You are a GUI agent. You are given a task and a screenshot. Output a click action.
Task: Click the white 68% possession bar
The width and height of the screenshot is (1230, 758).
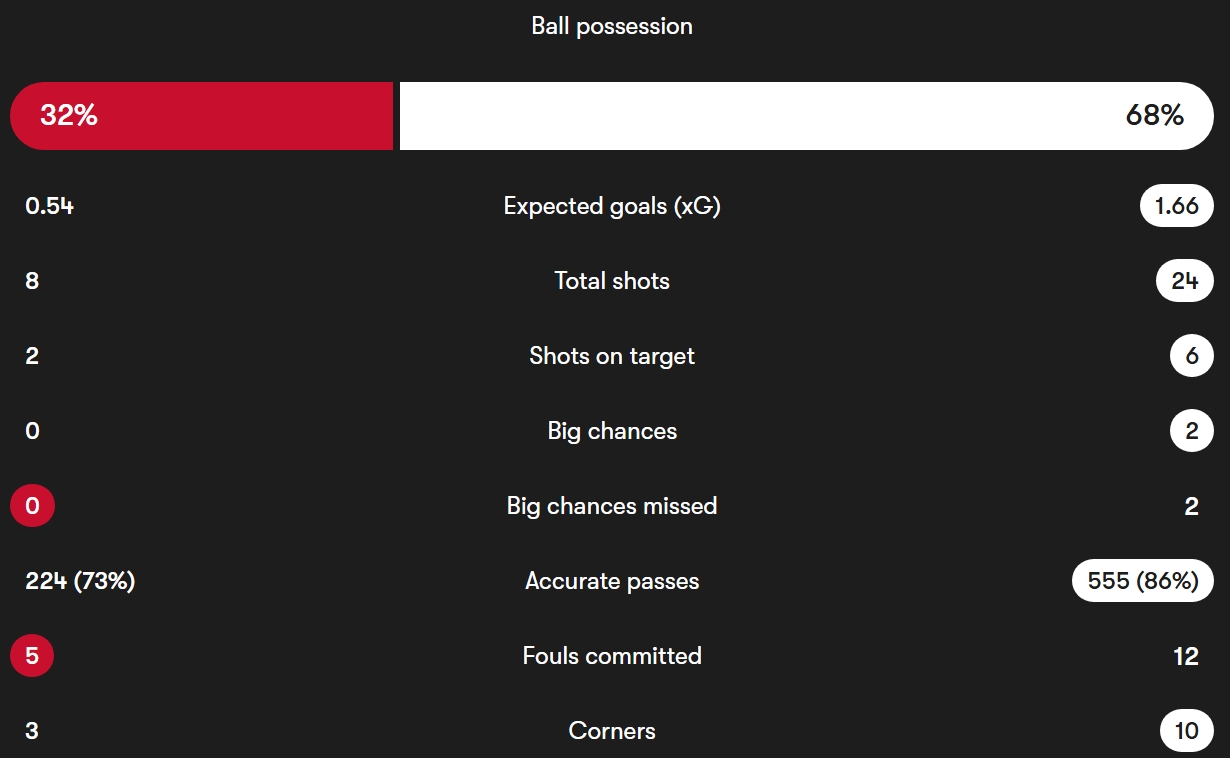click(806, 116)
